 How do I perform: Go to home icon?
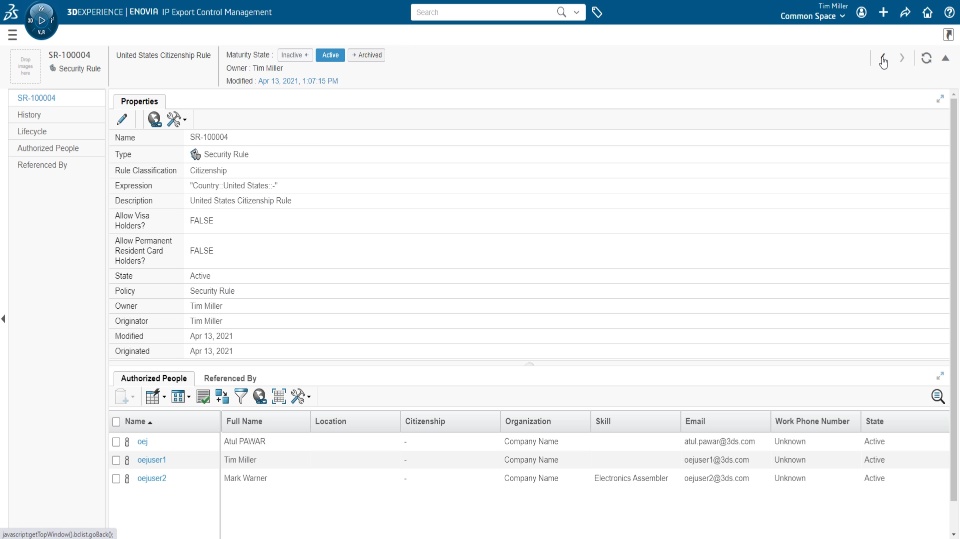(928, 12)
